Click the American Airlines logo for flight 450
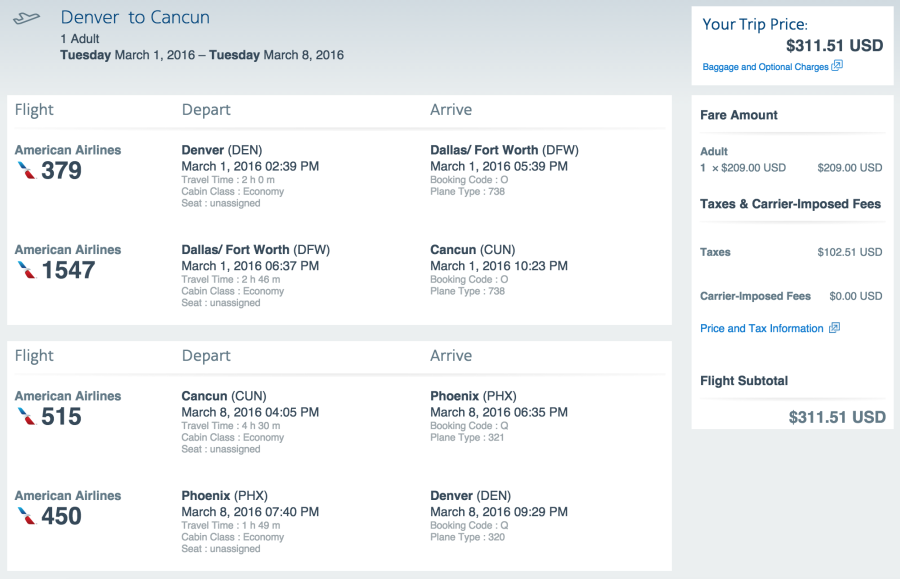The height and width of the screenshot is (579, 900). (x=28, y=517)
